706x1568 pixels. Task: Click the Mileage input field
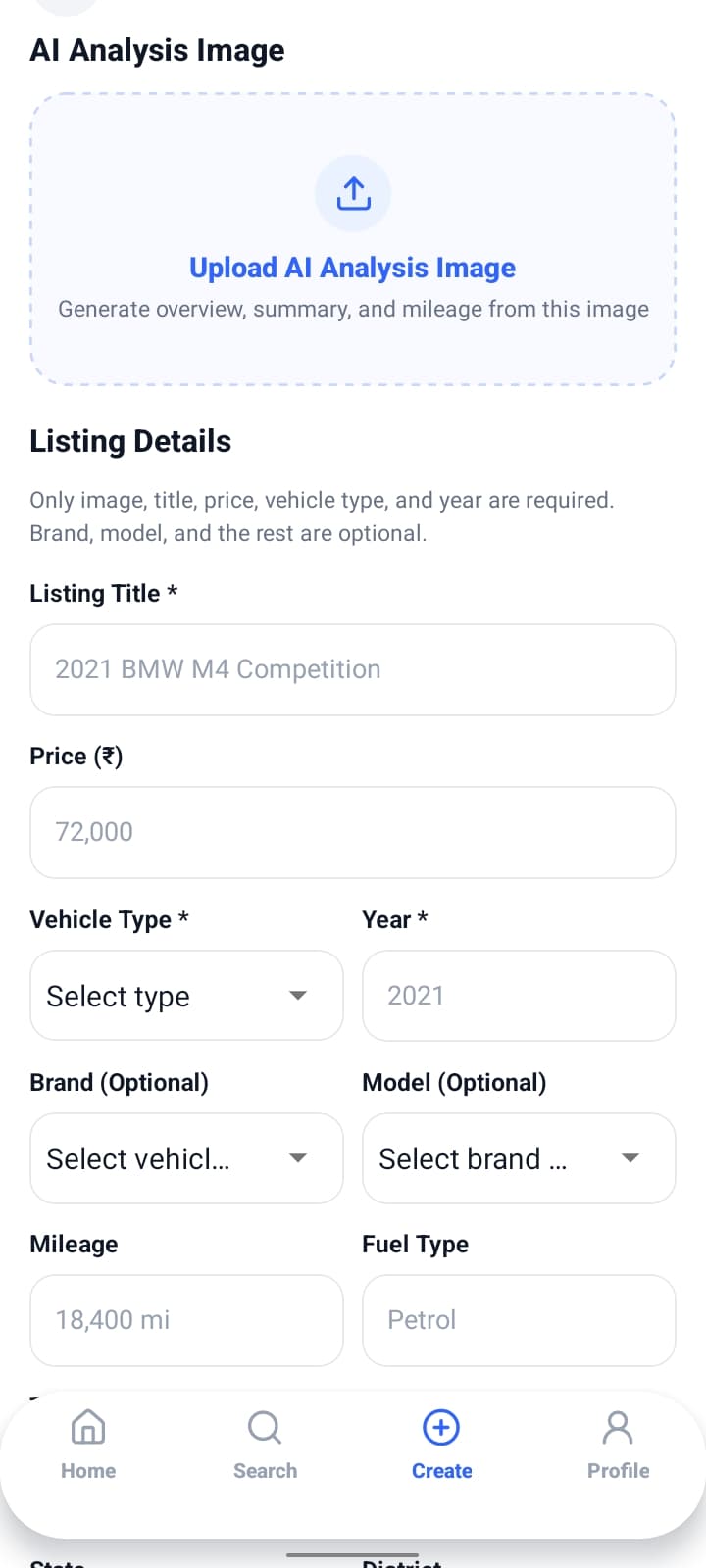tap(186, 1320)
